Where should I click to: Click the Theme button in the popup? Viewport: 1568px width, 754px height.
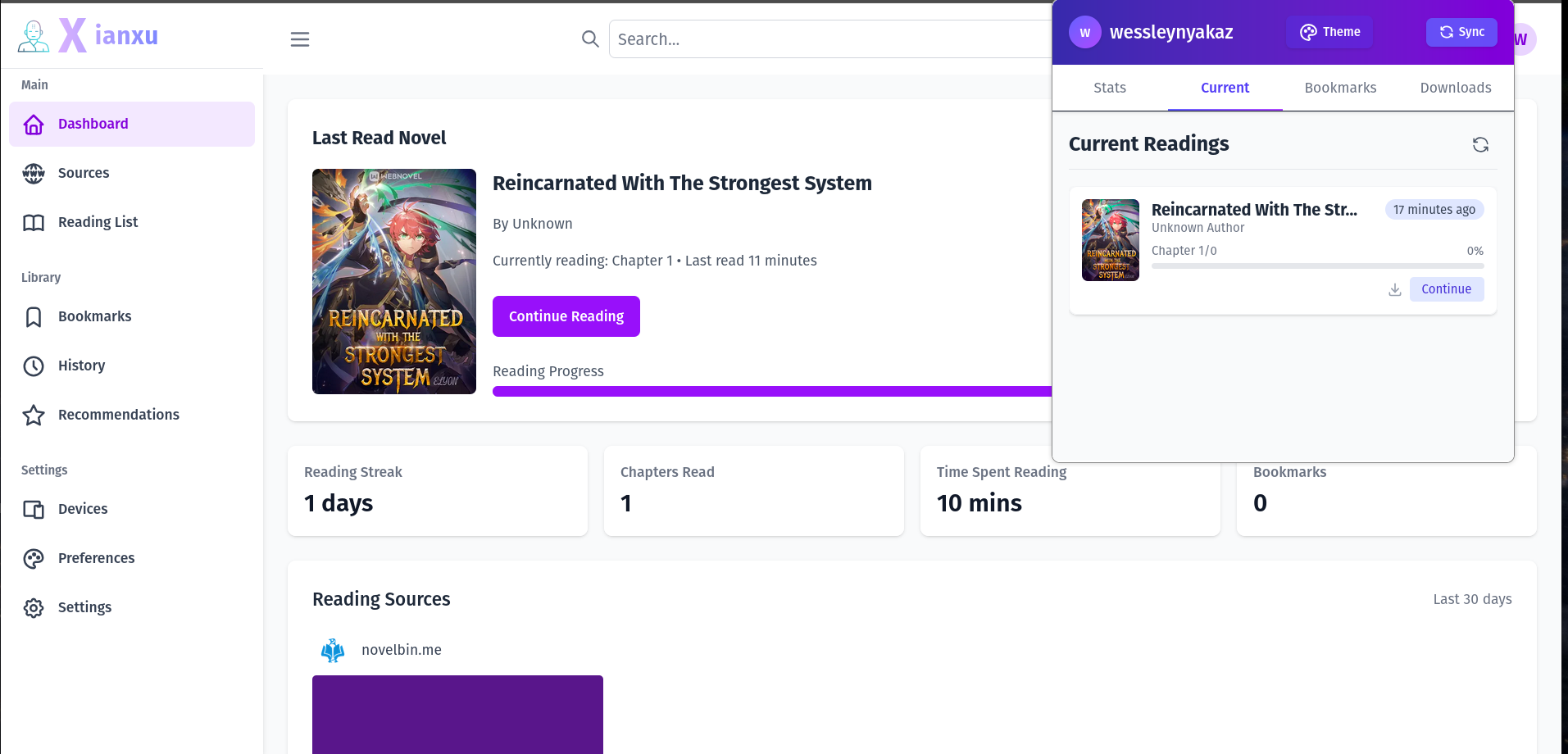pyautogui.click(x=1329, y=32)
